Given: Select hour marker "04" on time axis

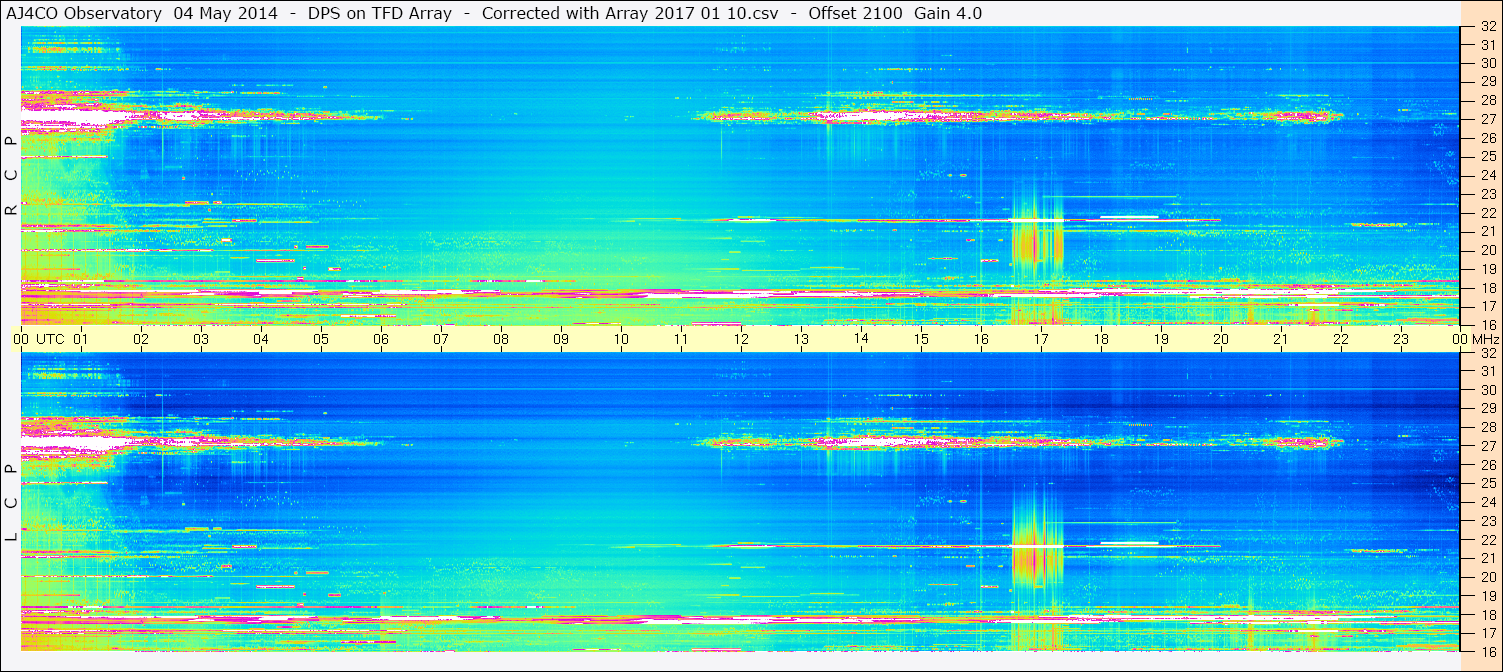Looking at the screenshot, I should [261, 339].
